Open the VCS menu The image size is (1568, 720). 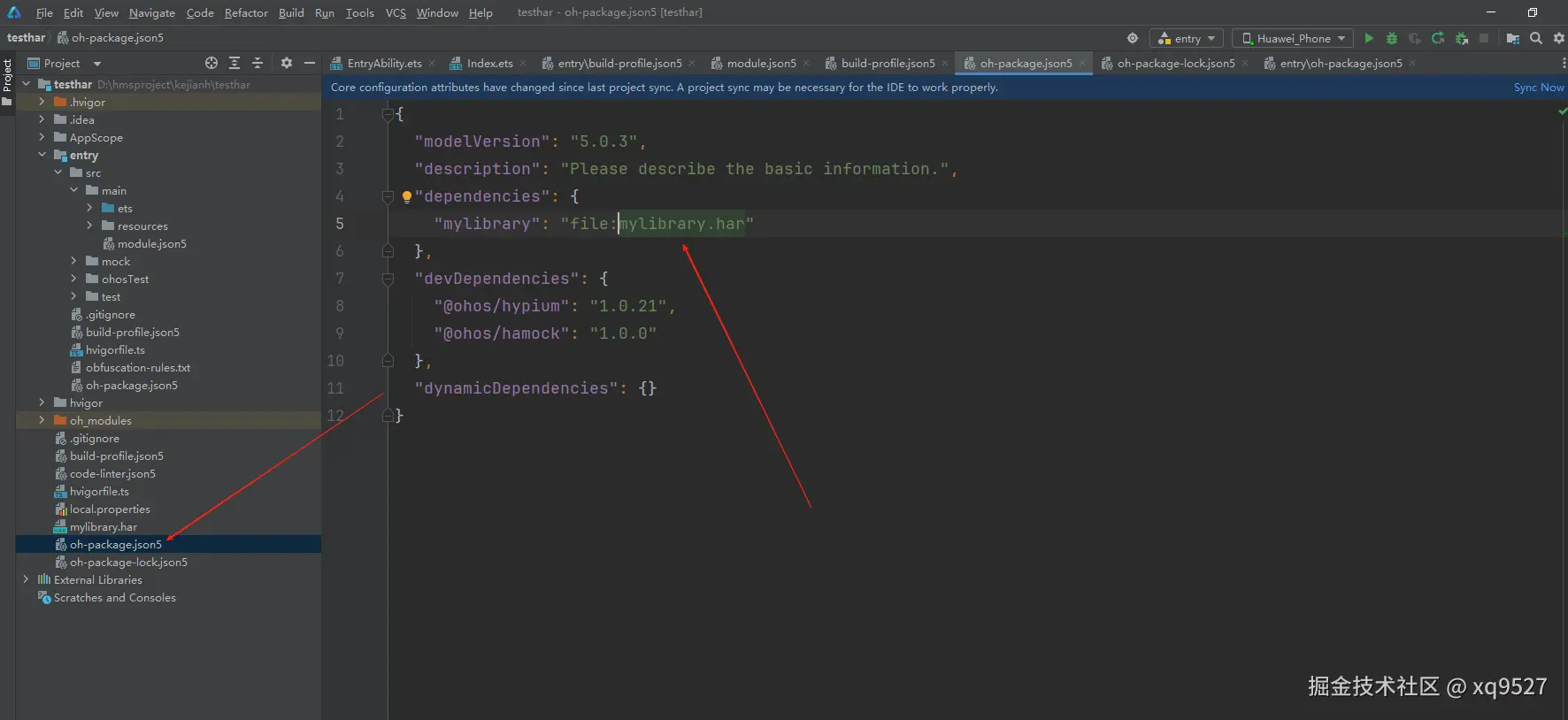pyautogui.click(x=396, y=12)
